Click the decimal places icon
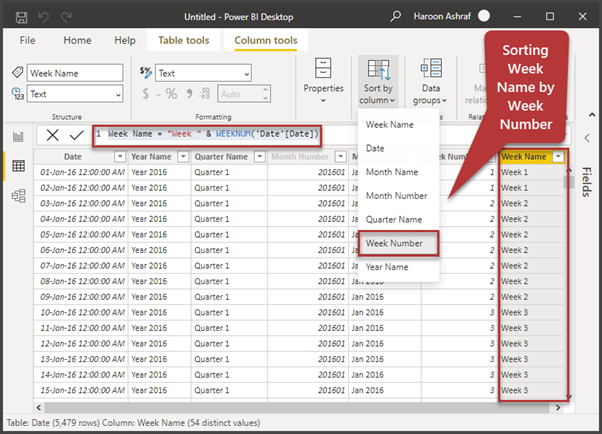The height and width of the screenshot is (434, 602). coord(204,93)
